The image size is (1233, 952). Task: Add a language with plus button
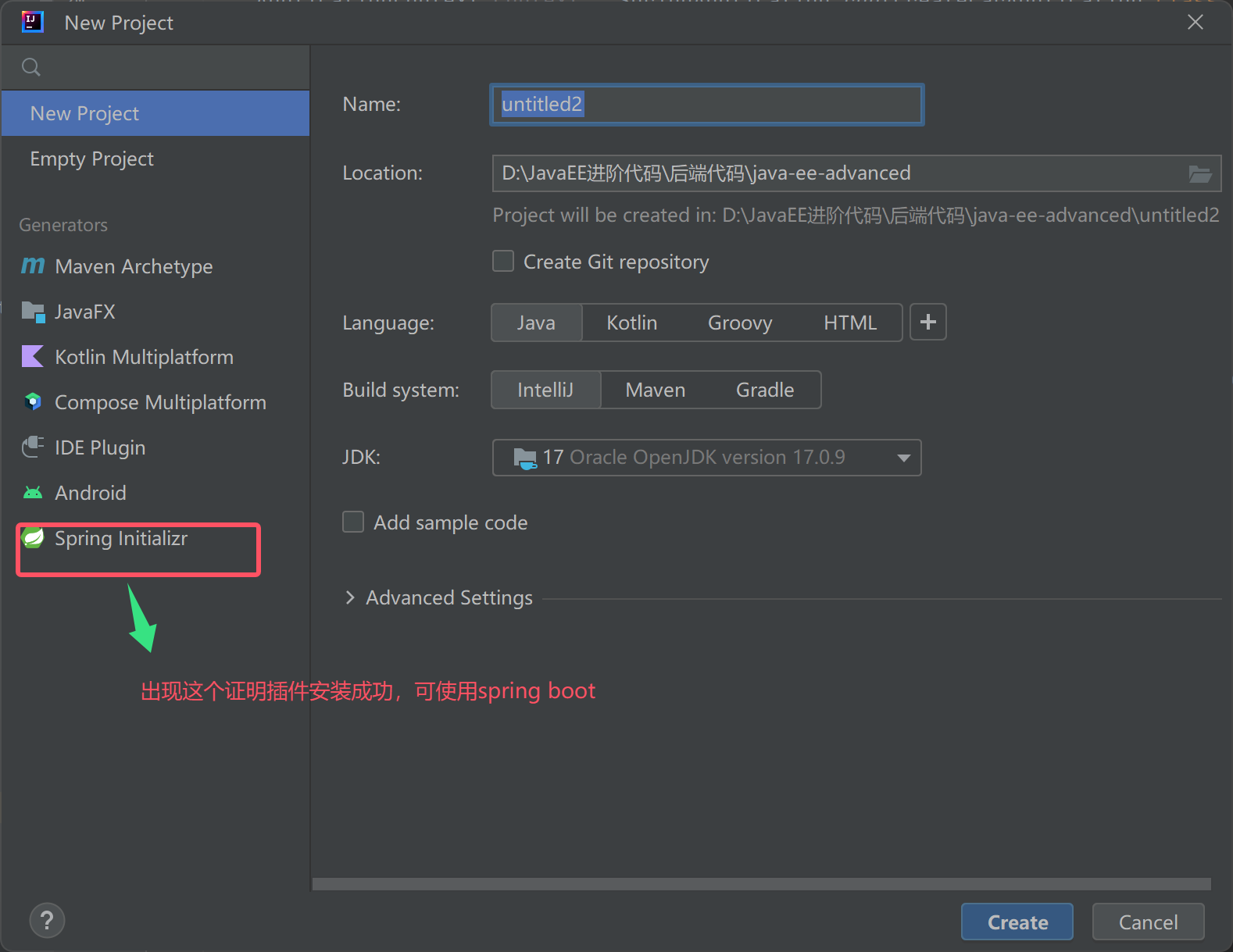click(x=928, y=323)
